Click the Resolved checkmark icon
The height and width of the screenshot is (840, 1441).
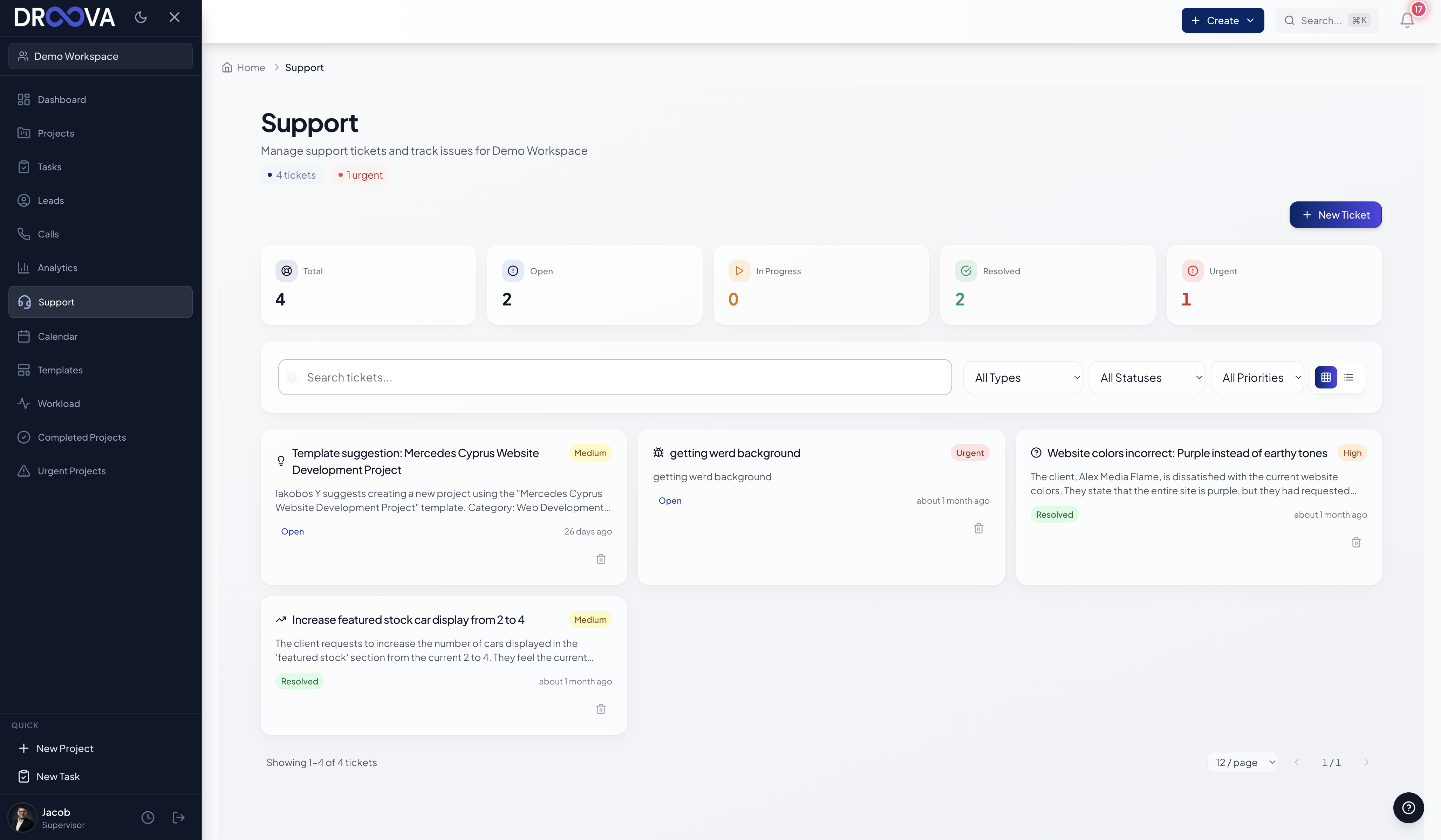[x=966, y=271]
